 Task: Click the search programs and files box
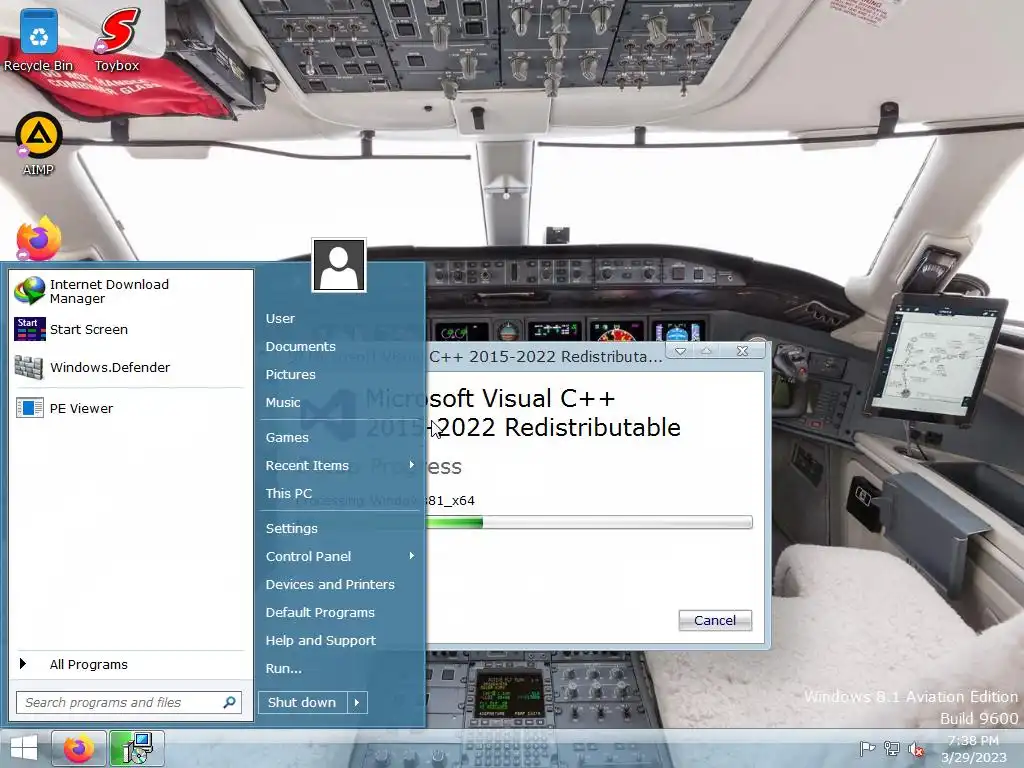pos(129,702)
